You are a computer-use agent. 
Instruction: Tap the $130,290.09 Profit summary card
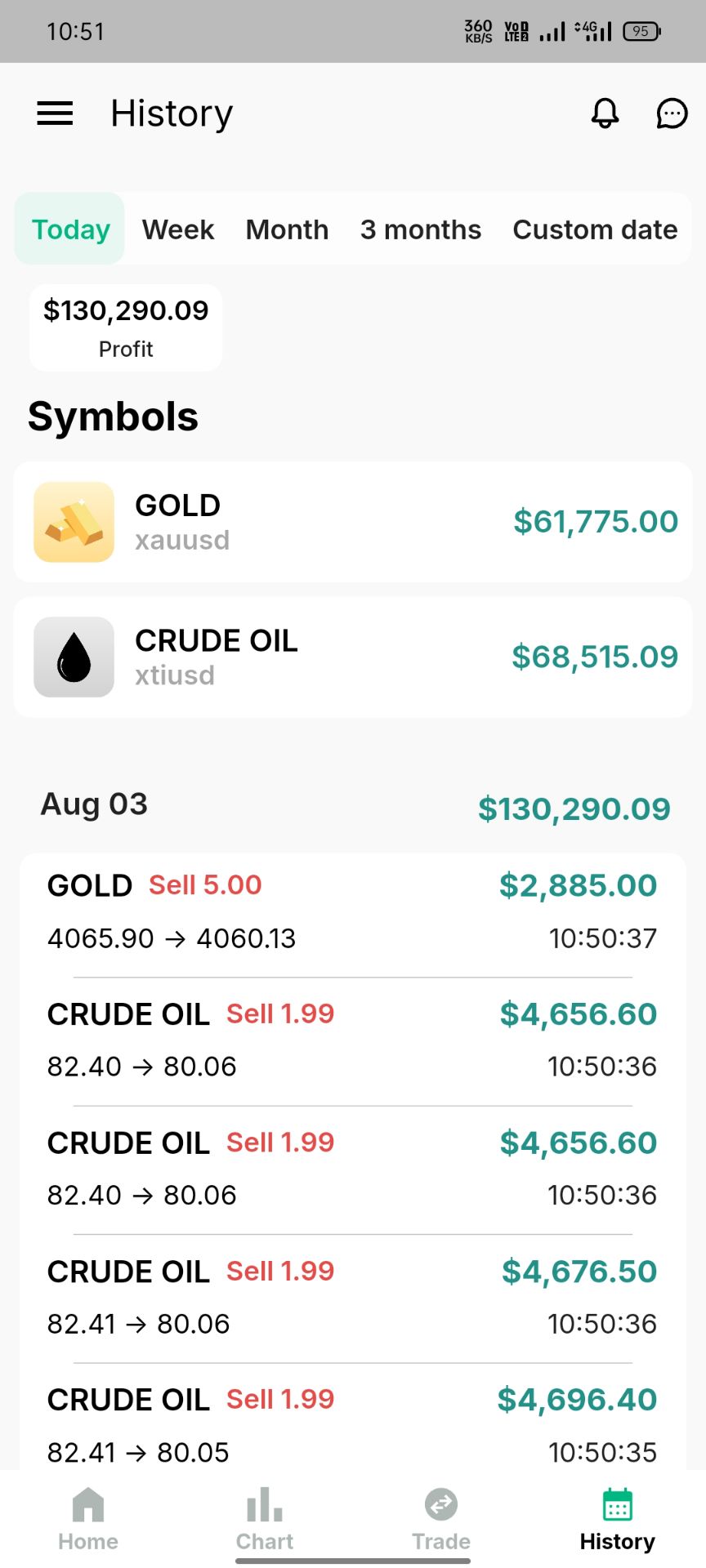coord(126,327)
